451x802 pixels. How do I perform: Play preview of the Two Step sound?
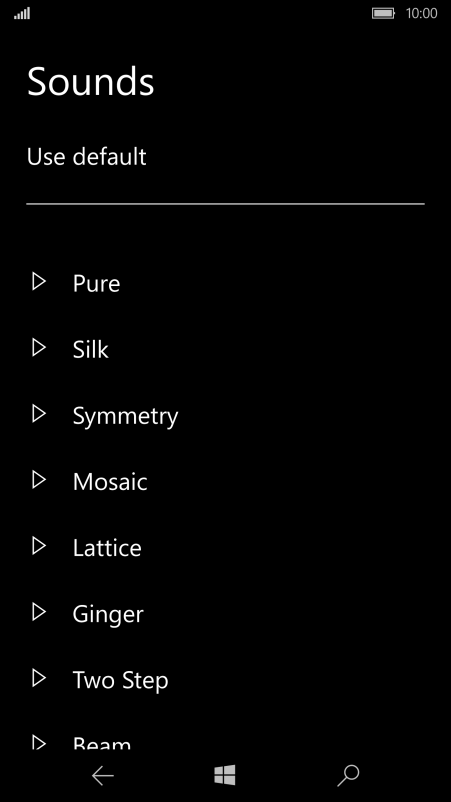(39, 679)
